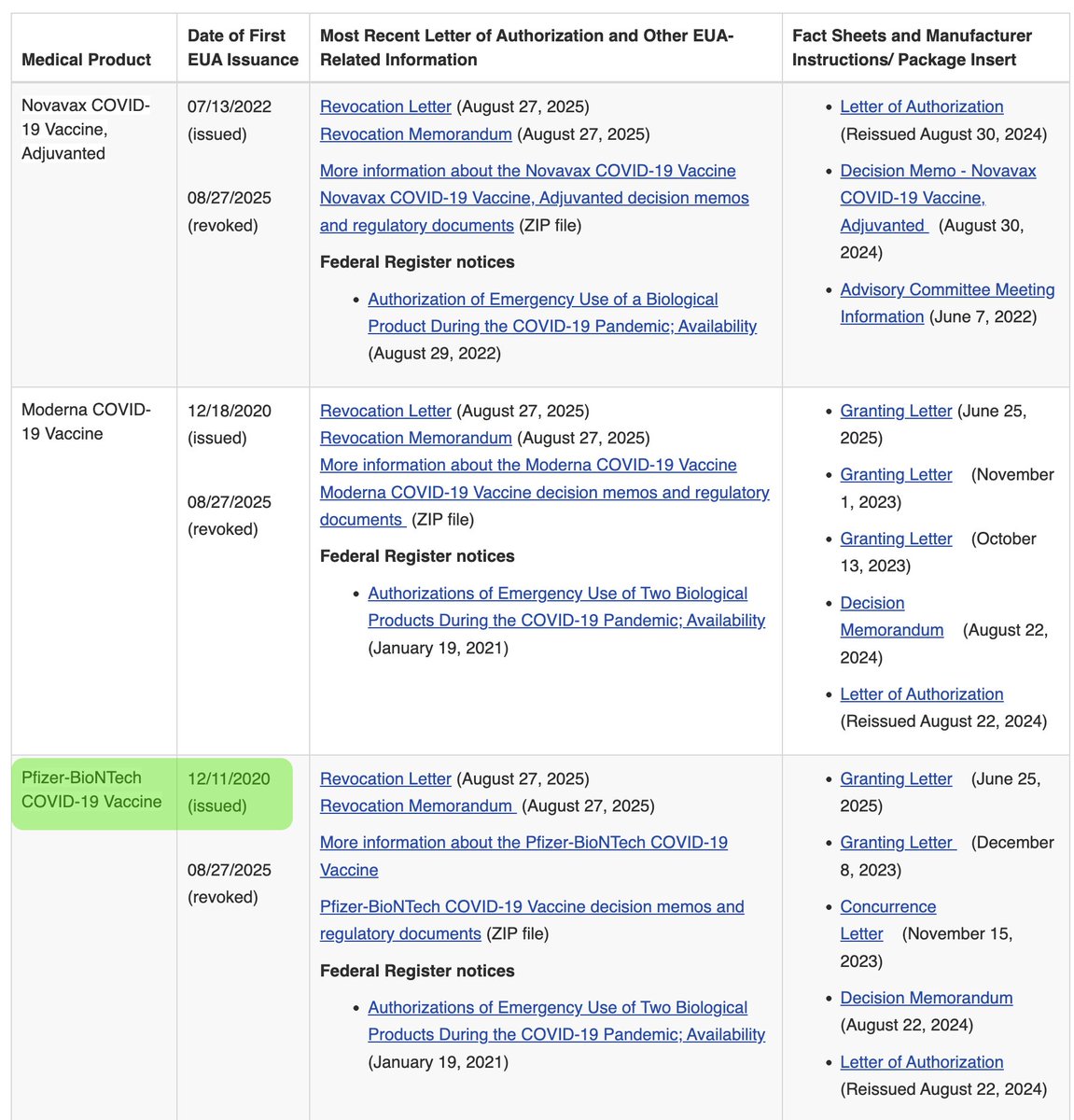Click the 'Fact Sheets and Manufacturer Instructions' header
The height and width of the screenshot is (1120, 1074).
tap(912, 48)
